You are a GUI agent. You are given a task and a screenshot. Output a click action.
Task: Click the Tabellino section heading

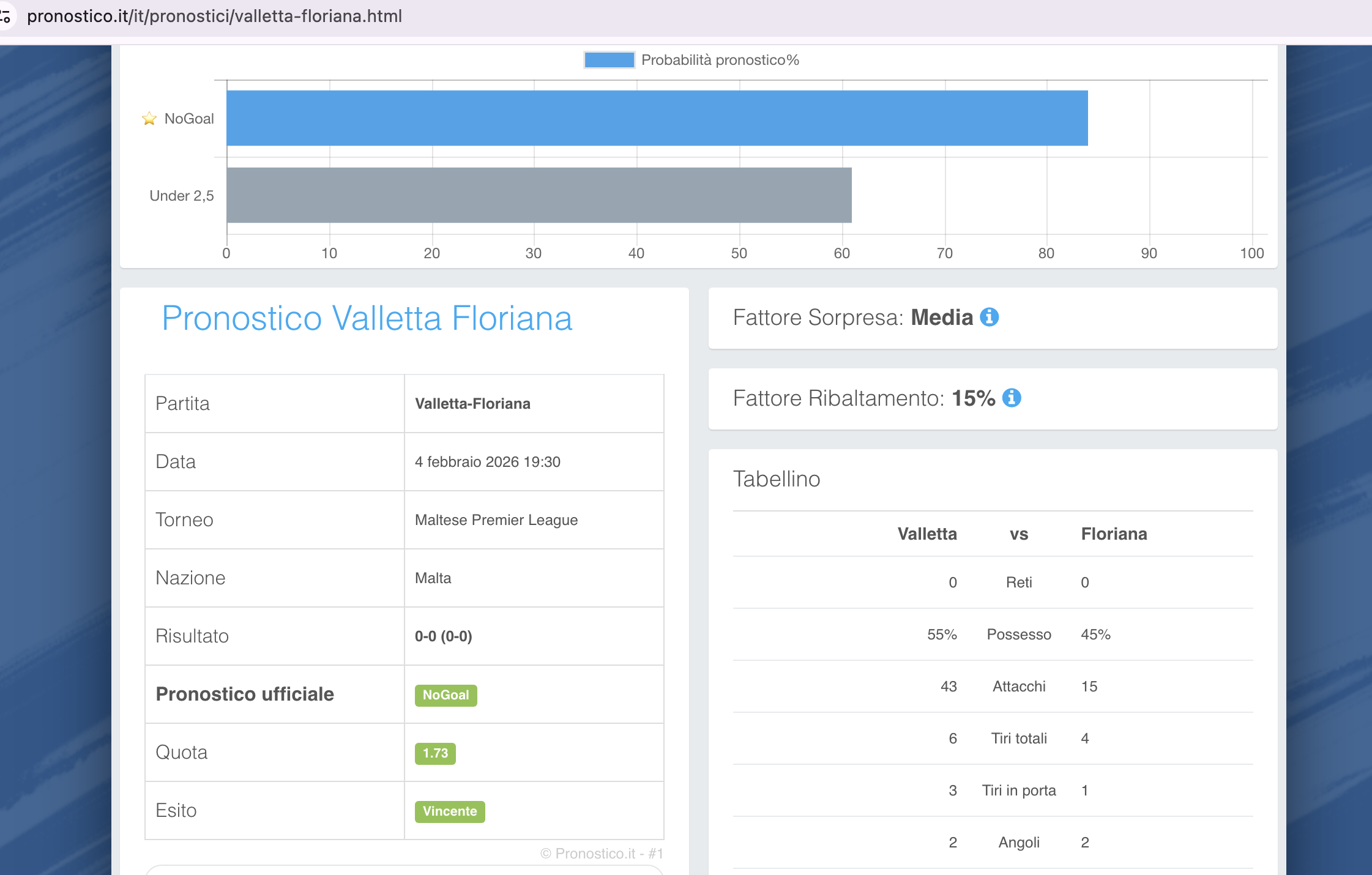[776, 479]
